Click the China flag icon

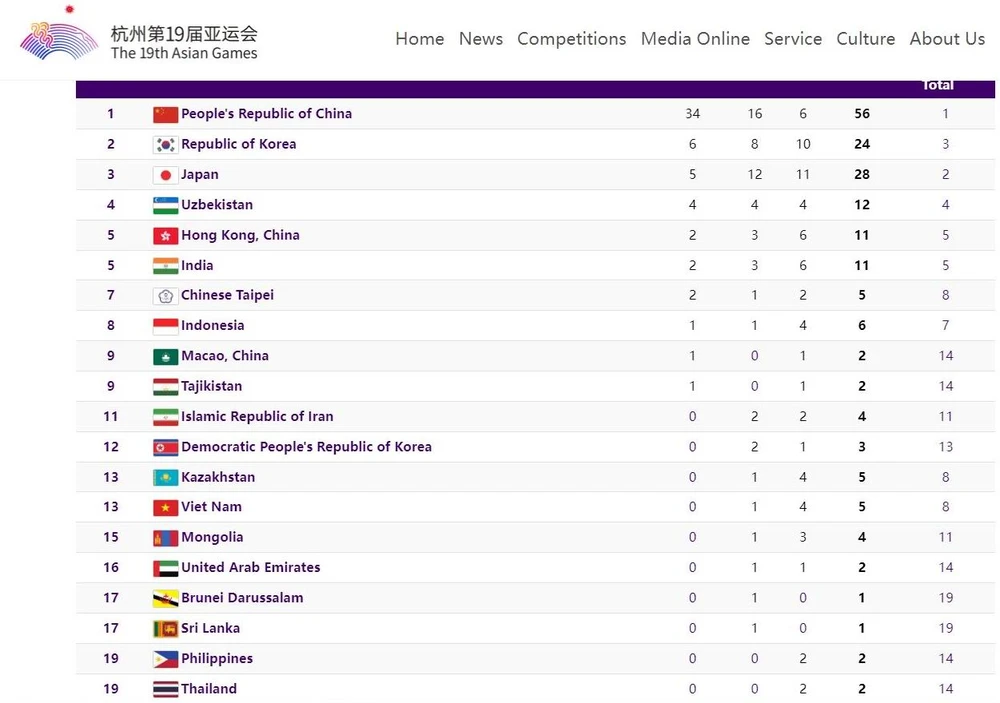(x=165, y=114)
